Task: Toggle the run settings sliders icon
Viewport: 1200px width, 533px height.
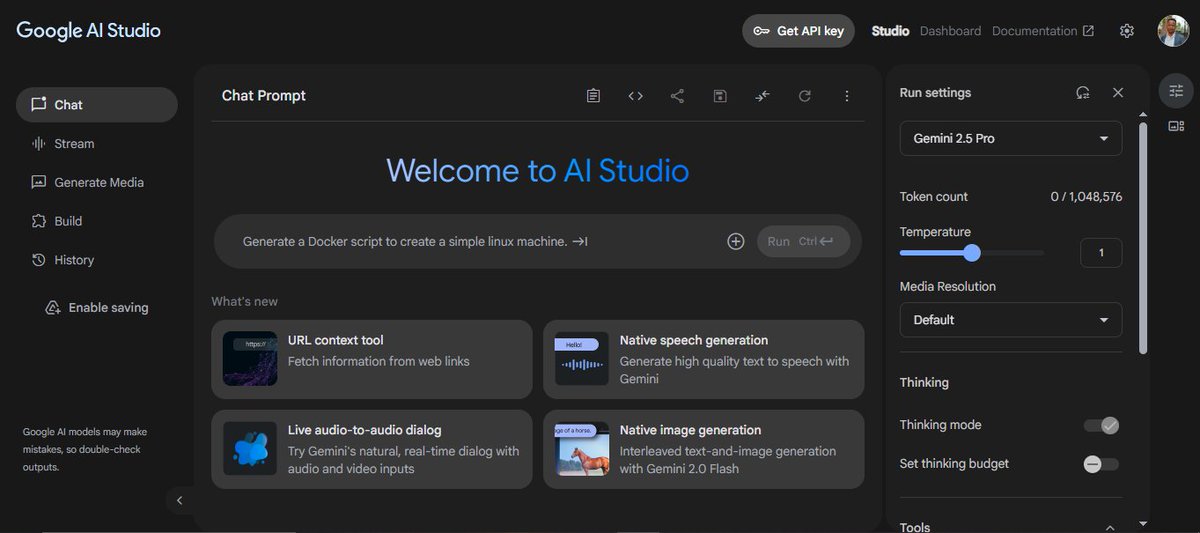Action: point(1176,90)
